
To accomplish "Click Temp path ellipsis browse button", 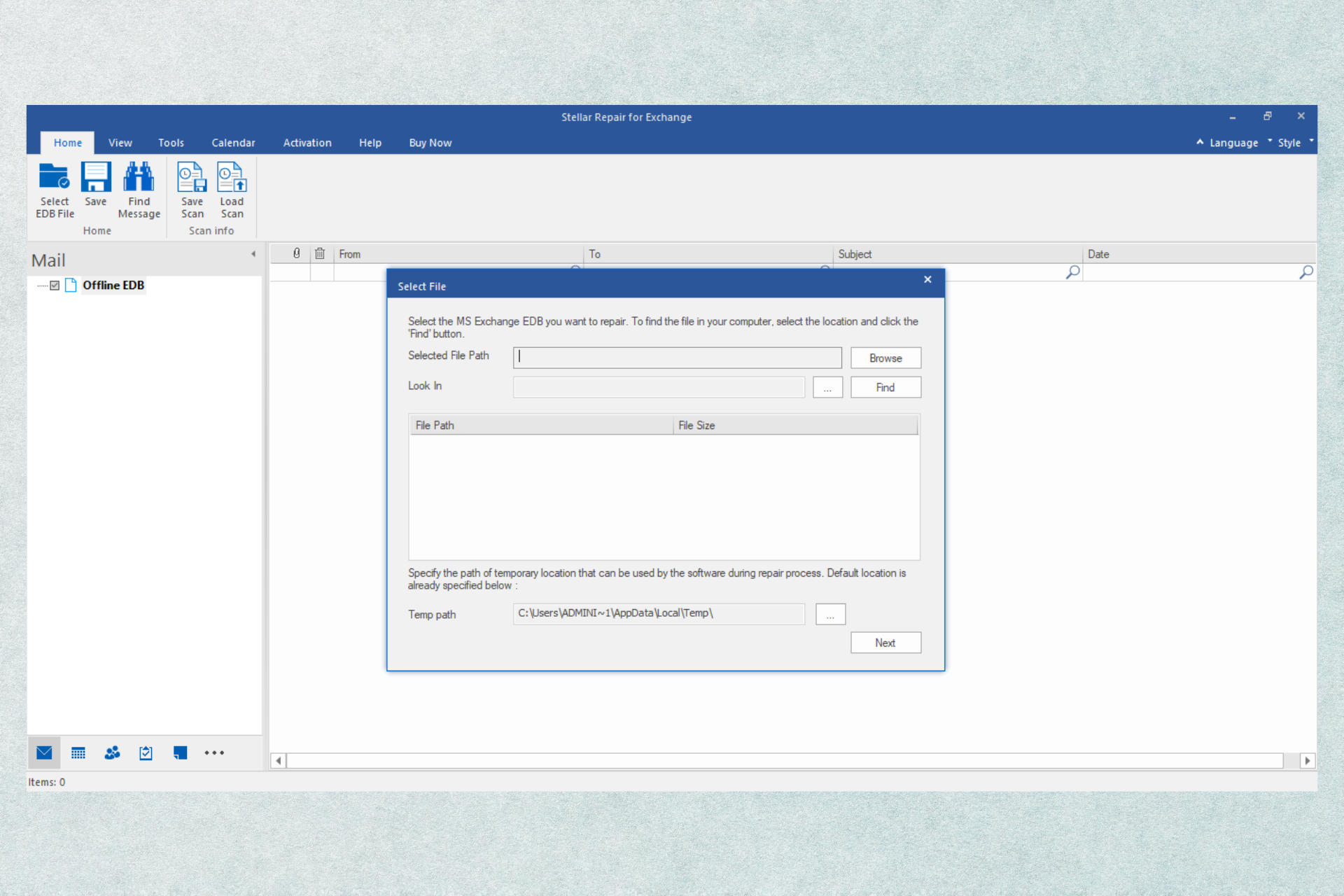I will [830, 614].
